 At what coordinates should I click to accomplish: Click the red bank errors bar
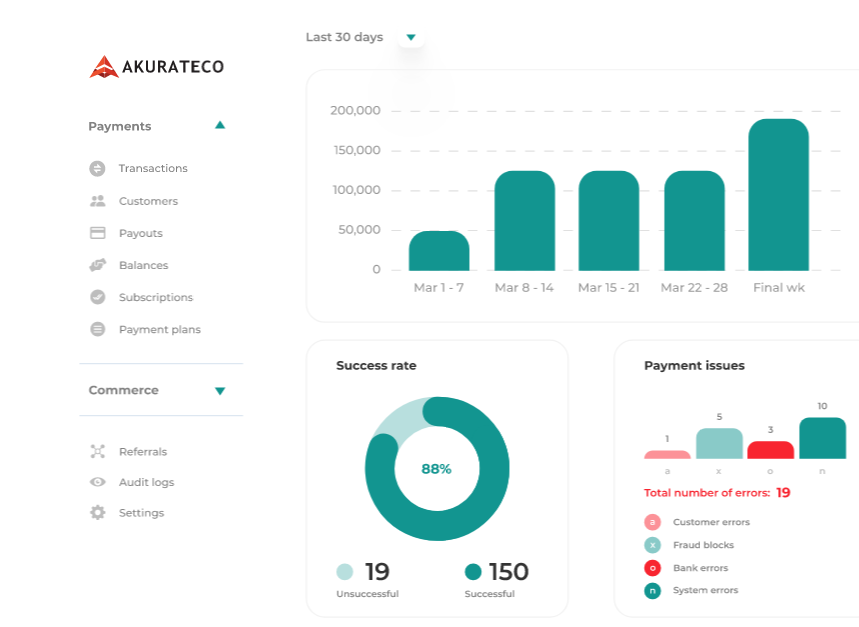pyautogui.click(x=770, y=450)
